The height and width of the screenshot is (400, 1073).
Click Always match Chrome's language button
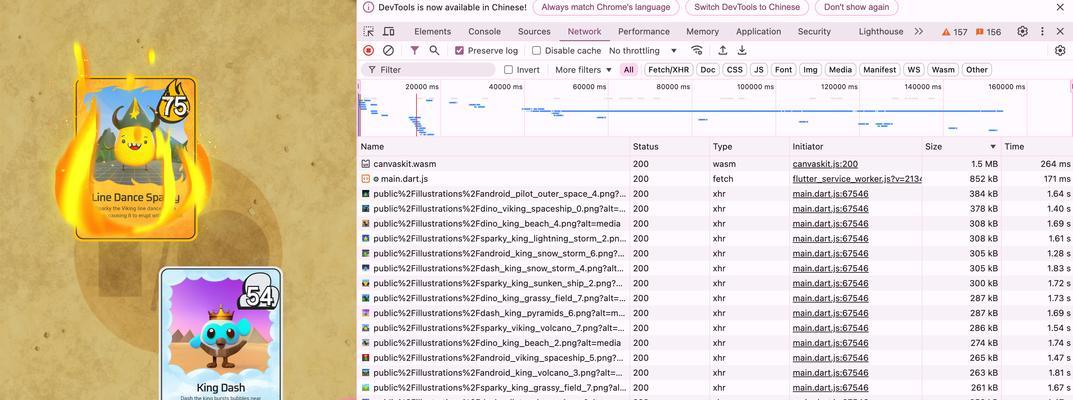(x=606, y=7)
